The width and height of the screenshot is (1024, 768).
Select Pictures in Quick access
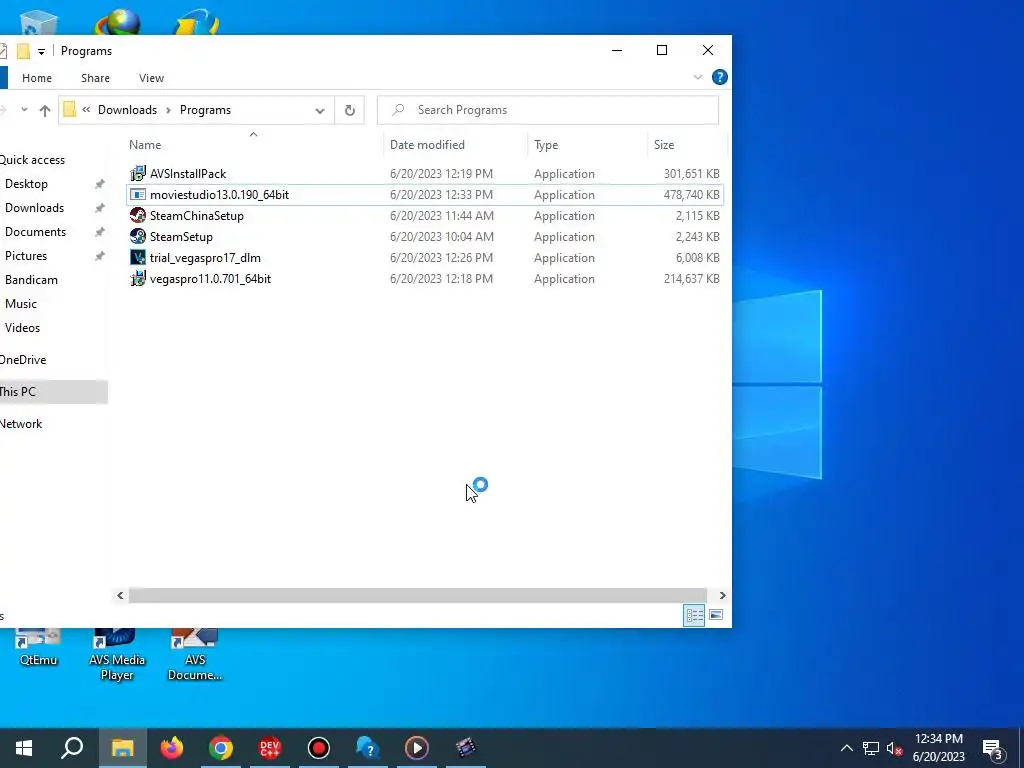pos(26,256)
